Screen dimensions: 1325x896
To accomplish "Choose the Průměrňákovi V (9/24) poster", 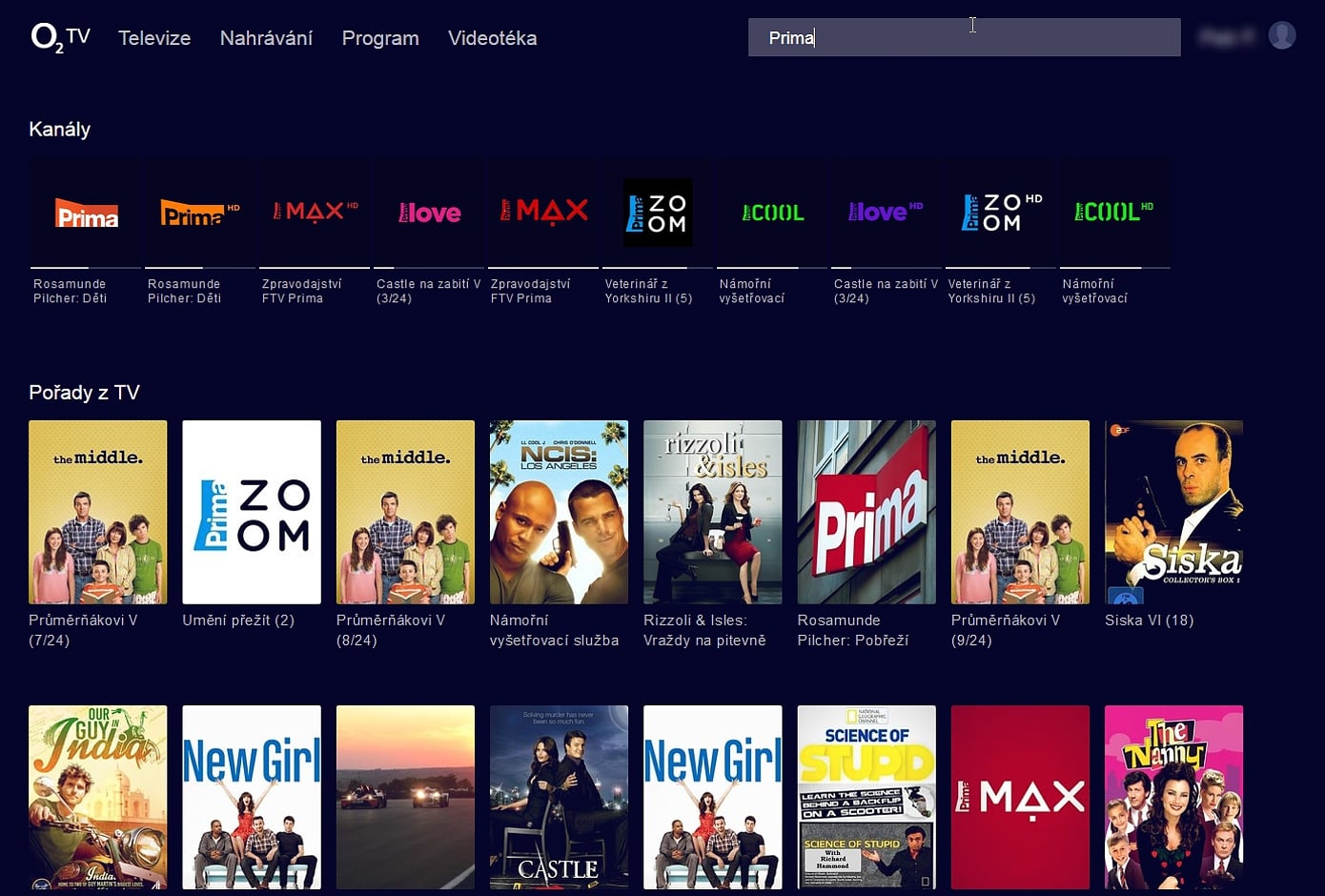I will (x=1020, y=512).
